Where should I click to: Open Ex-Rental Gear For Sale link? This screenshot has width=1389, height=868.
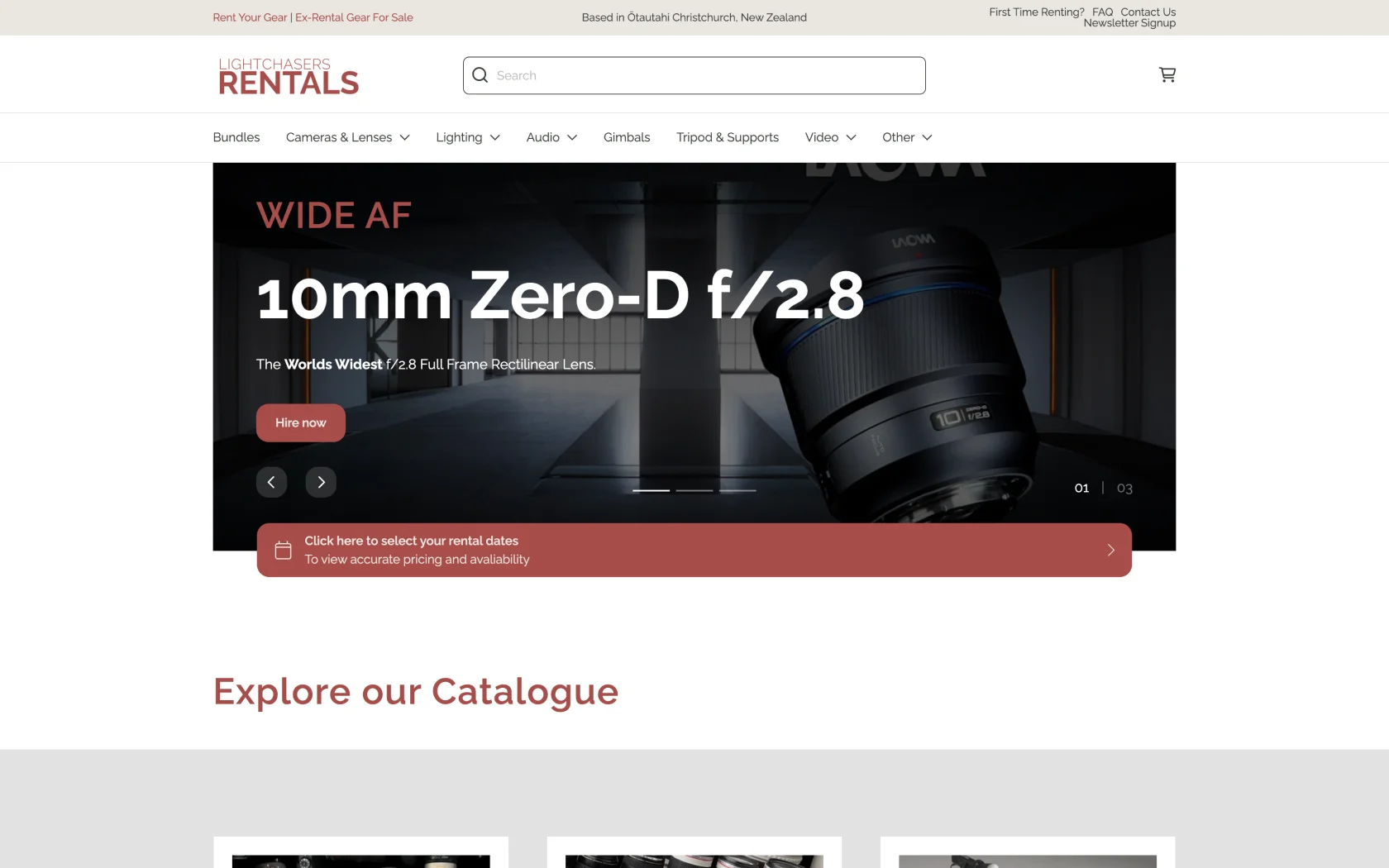click(x=354, y=17)
